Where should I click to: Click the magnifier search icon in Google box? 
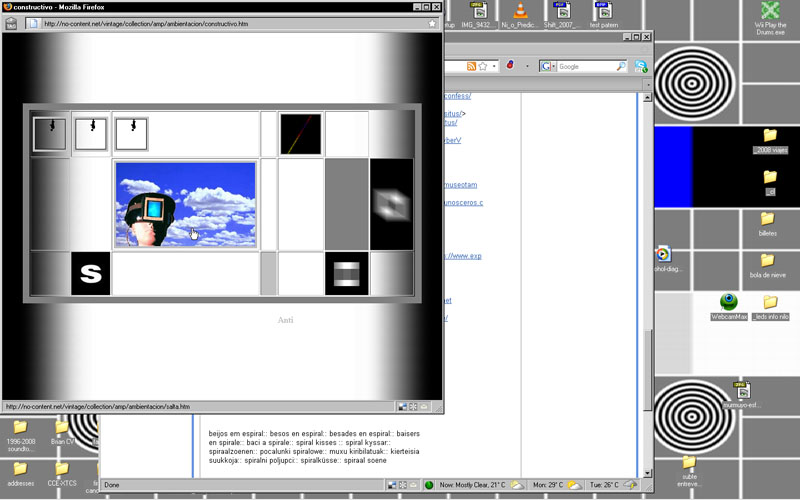621,66
